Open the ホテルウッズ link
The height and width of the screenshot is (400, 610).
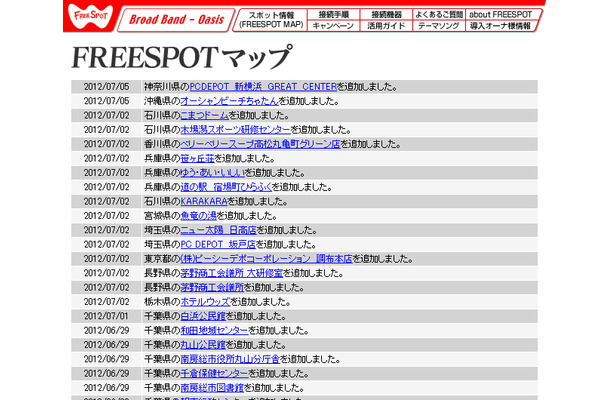(208, 301)
